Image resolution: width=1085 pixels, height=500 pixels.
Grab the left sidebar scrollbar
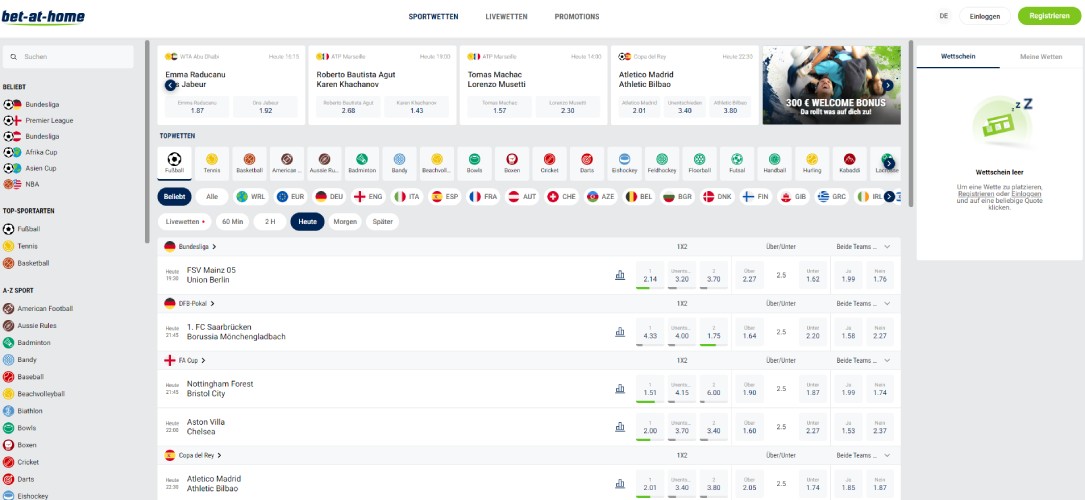click(x=147, y=142)
